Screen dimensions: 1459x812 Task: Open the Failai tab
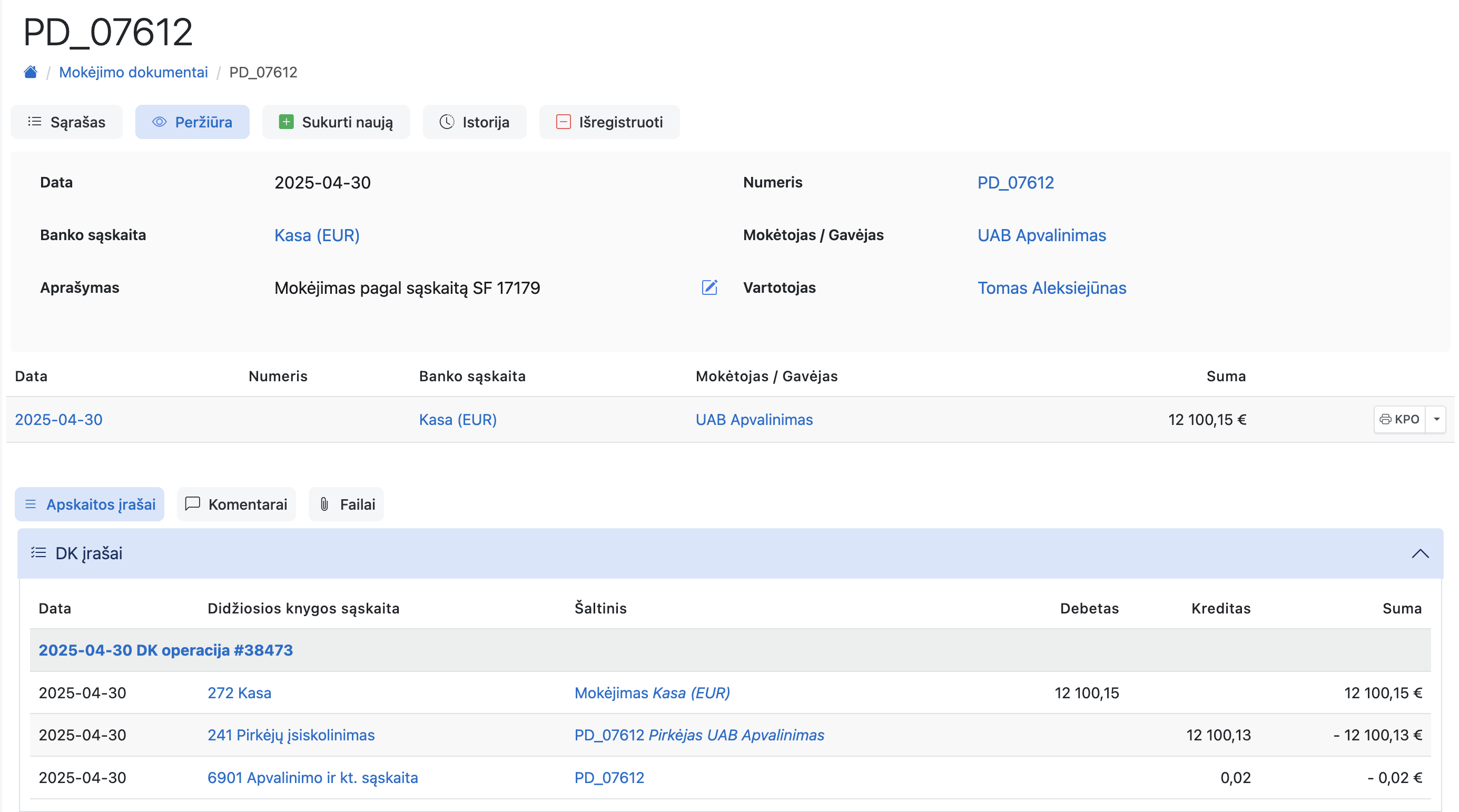click(x=346, y=504)
